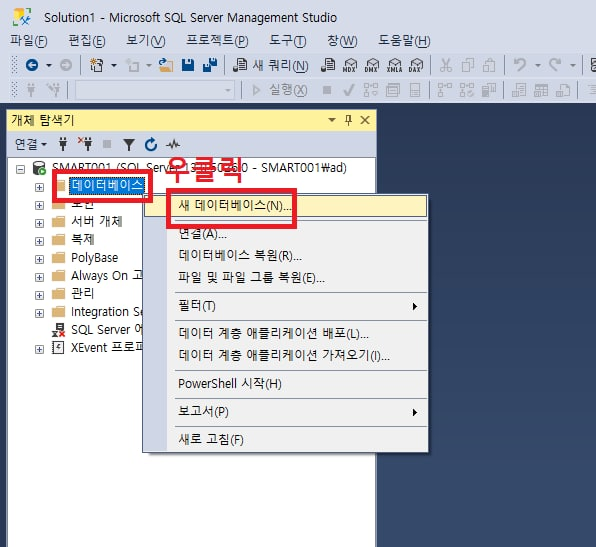Open the 편집(E) menu
This screenshot has height=547, width=596.
click(87, 41)
